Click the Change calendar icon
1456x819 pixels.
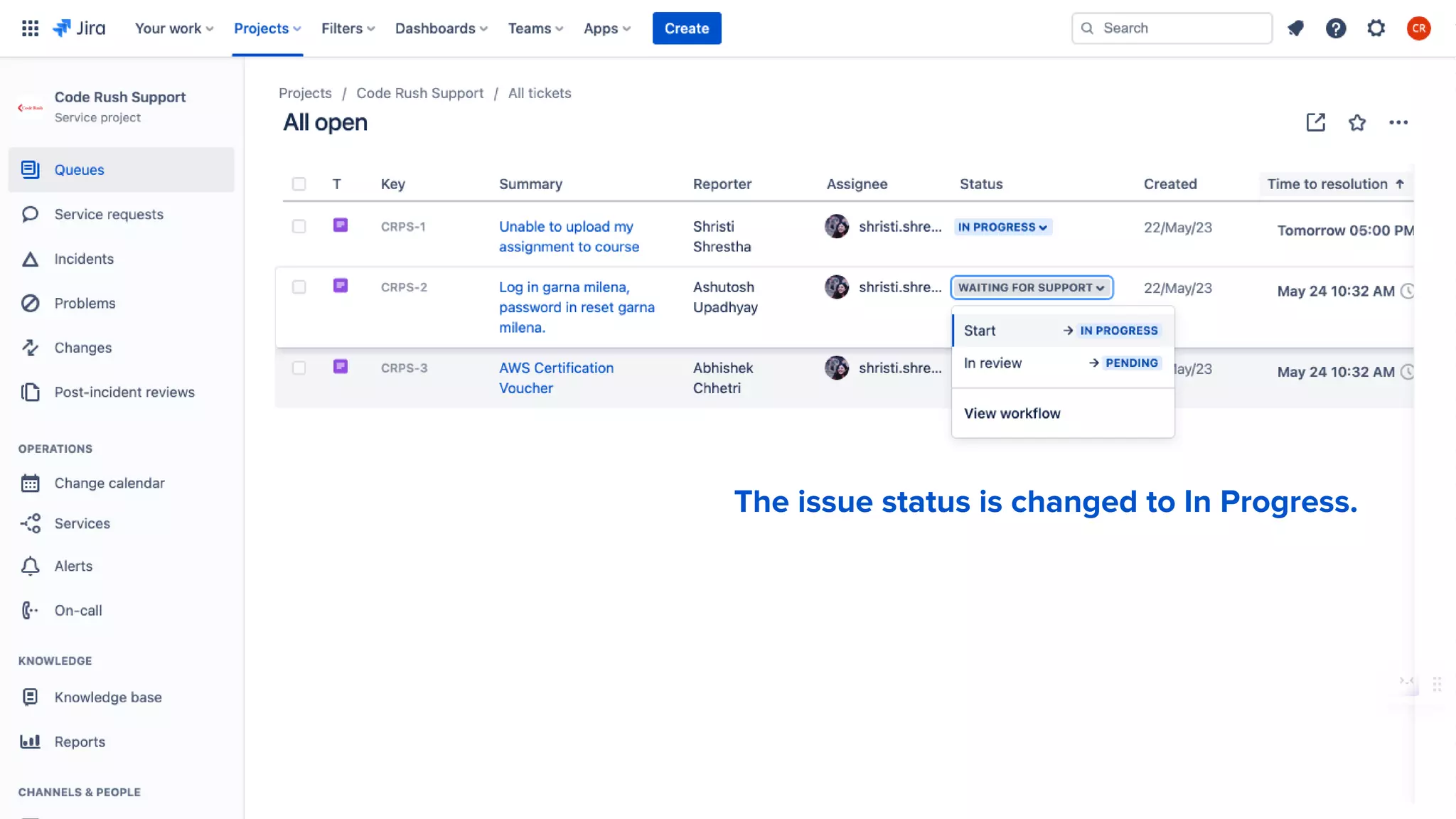[30, 483]
